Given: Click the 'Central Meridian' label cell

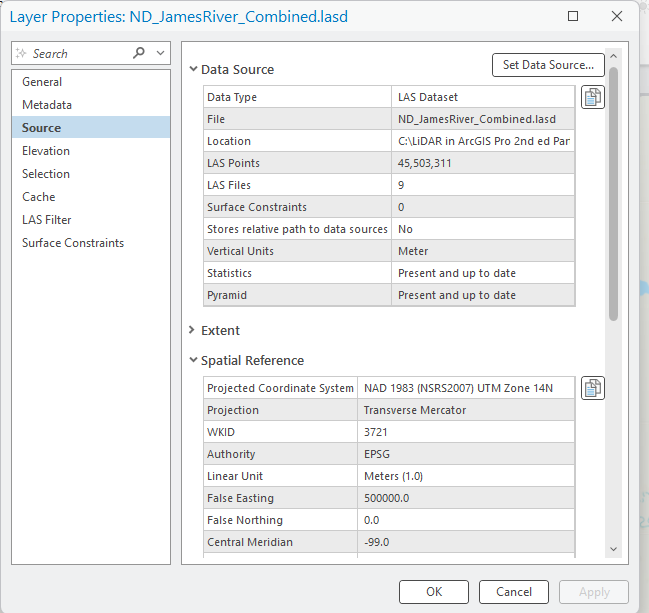Looking at the screenshot, I should tap(281, 542).
